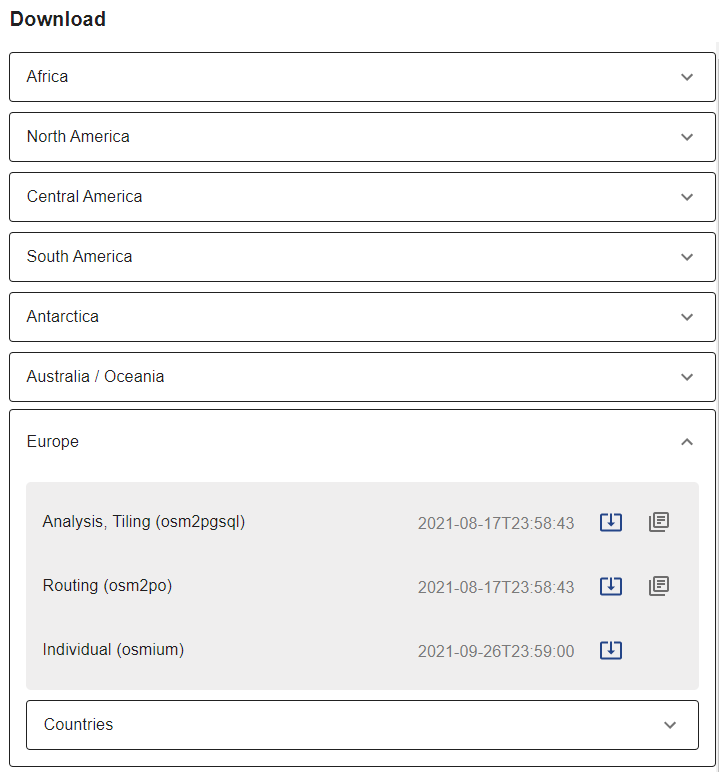This screenshot has height=772, width=719.
Task: Click the Analysis, Tiling (osm2pgsql) label
Action: point(143,522)
